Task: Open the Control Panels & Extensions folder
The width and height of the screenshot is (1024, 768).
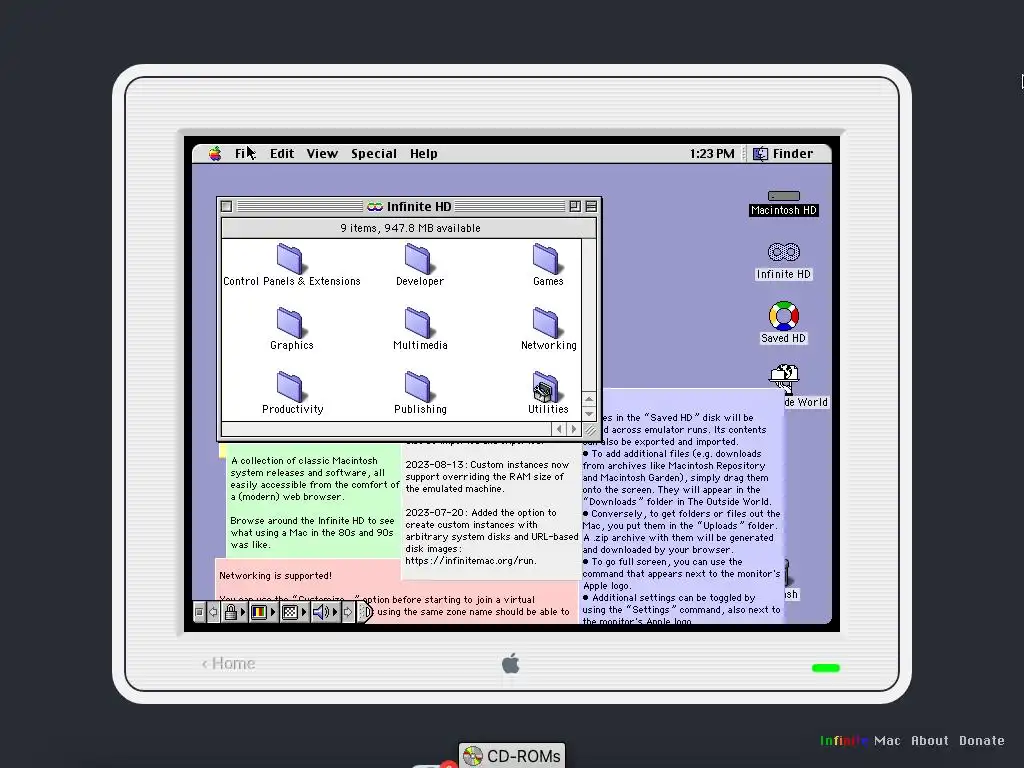Action: point(289,259)
